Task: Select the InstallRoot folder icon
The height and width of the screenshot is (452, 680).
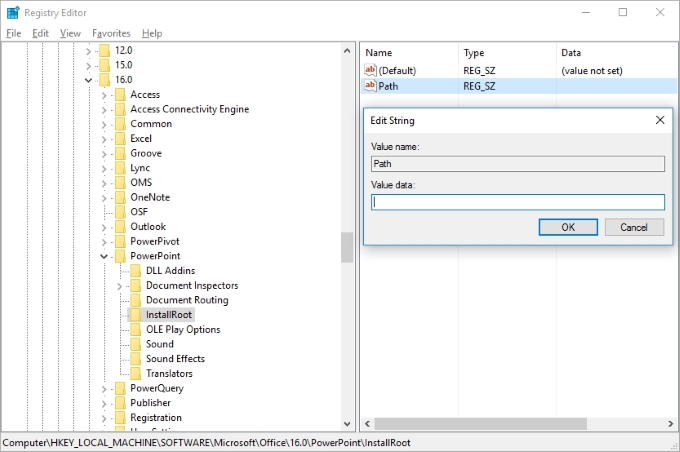Action: pyautogui.click(x=135, y=314)
